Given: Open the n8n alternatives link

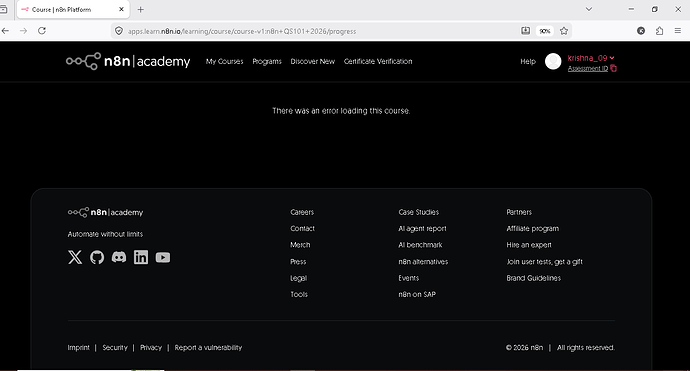Looking at the screenshot, I should [423, 261].
